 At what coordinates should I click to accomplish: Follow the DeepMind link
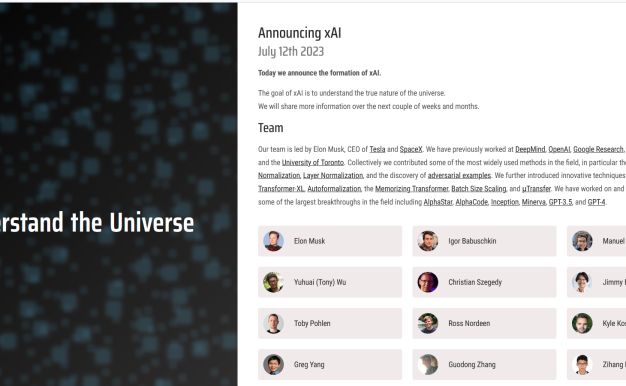point(530,149)
